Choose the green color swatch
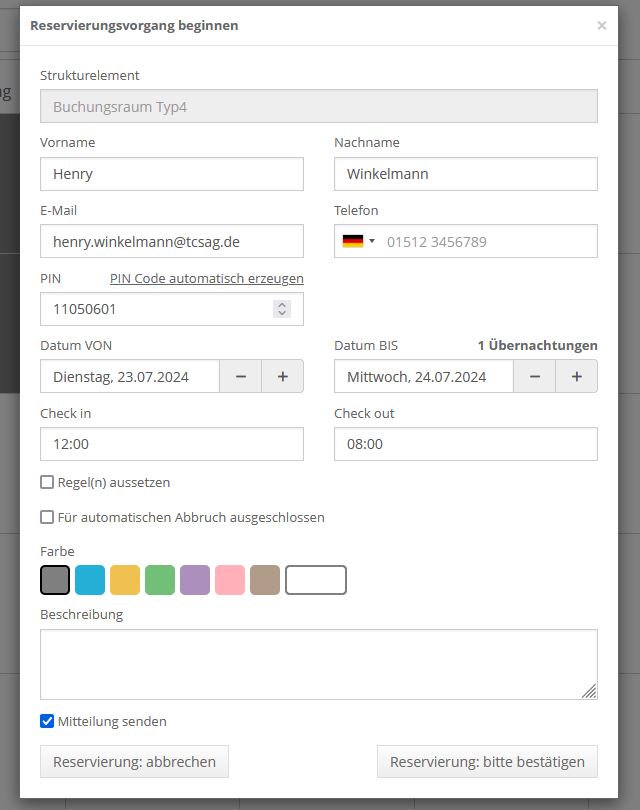The height and width of the screenshot is (810, 640). click(160, 580)
